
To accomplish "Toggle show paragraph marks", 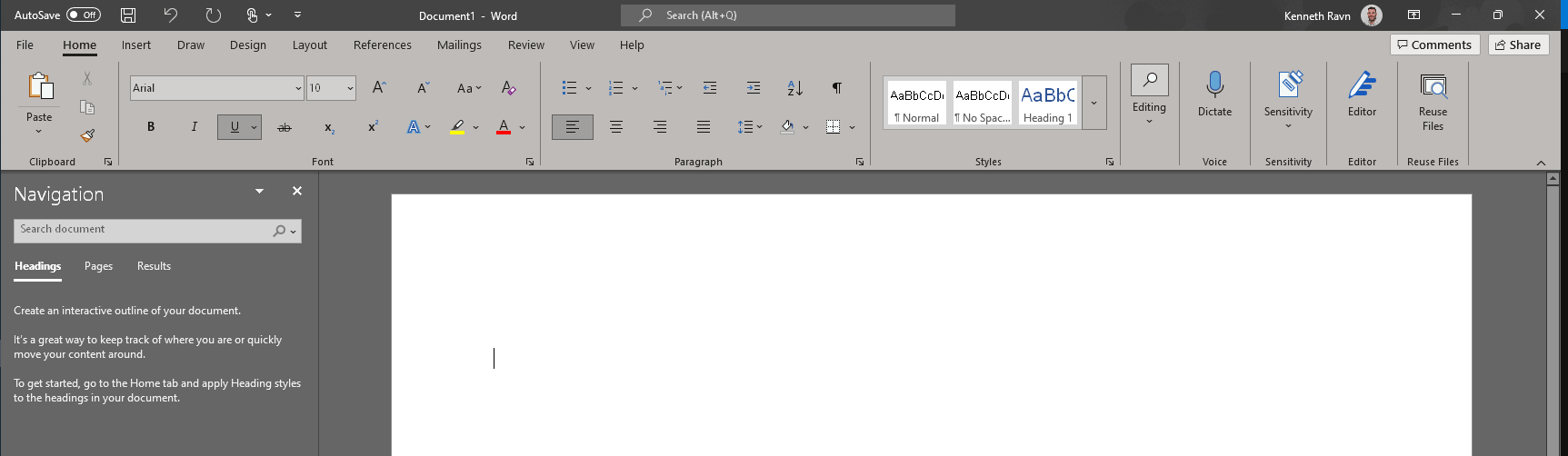I will coord(837,87).
